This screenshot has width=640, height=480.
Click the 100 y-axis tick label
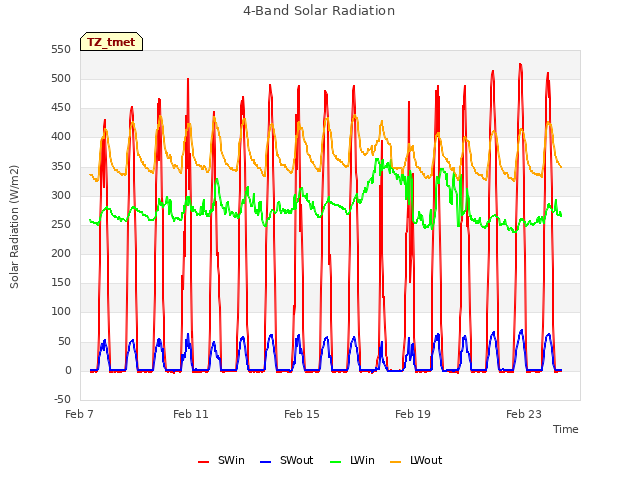pyautogui.click(x=61, y=312)
